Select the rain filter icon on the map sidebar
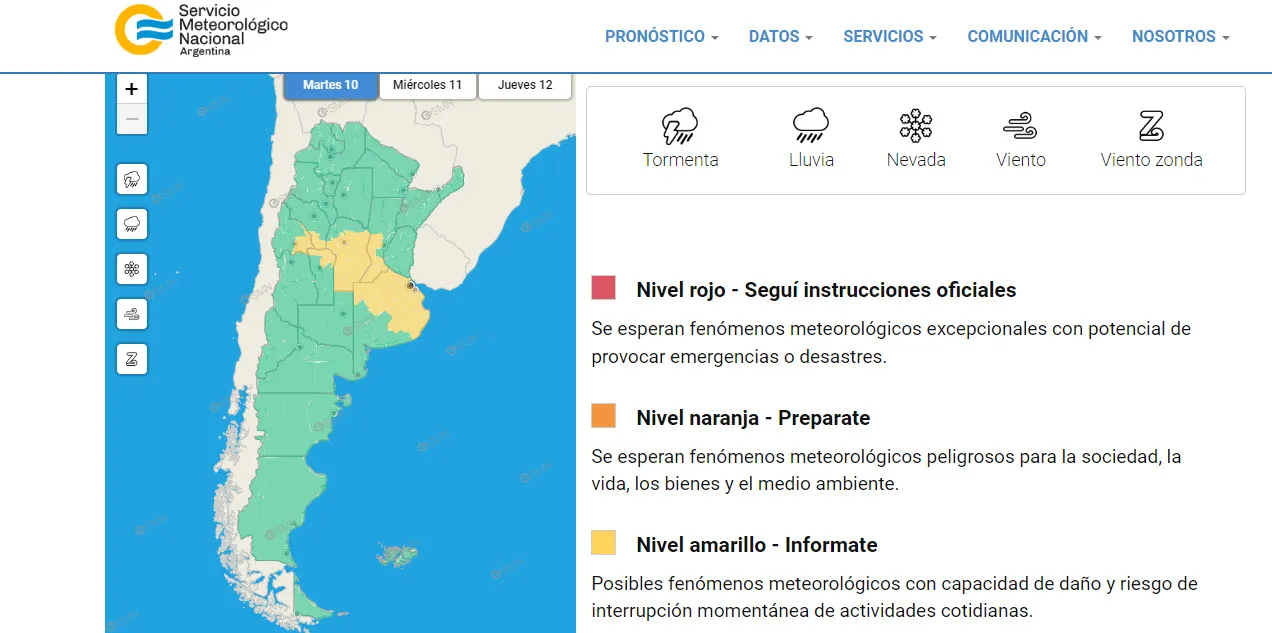The height and width of the screenshot is (633, 1272). 131,224
